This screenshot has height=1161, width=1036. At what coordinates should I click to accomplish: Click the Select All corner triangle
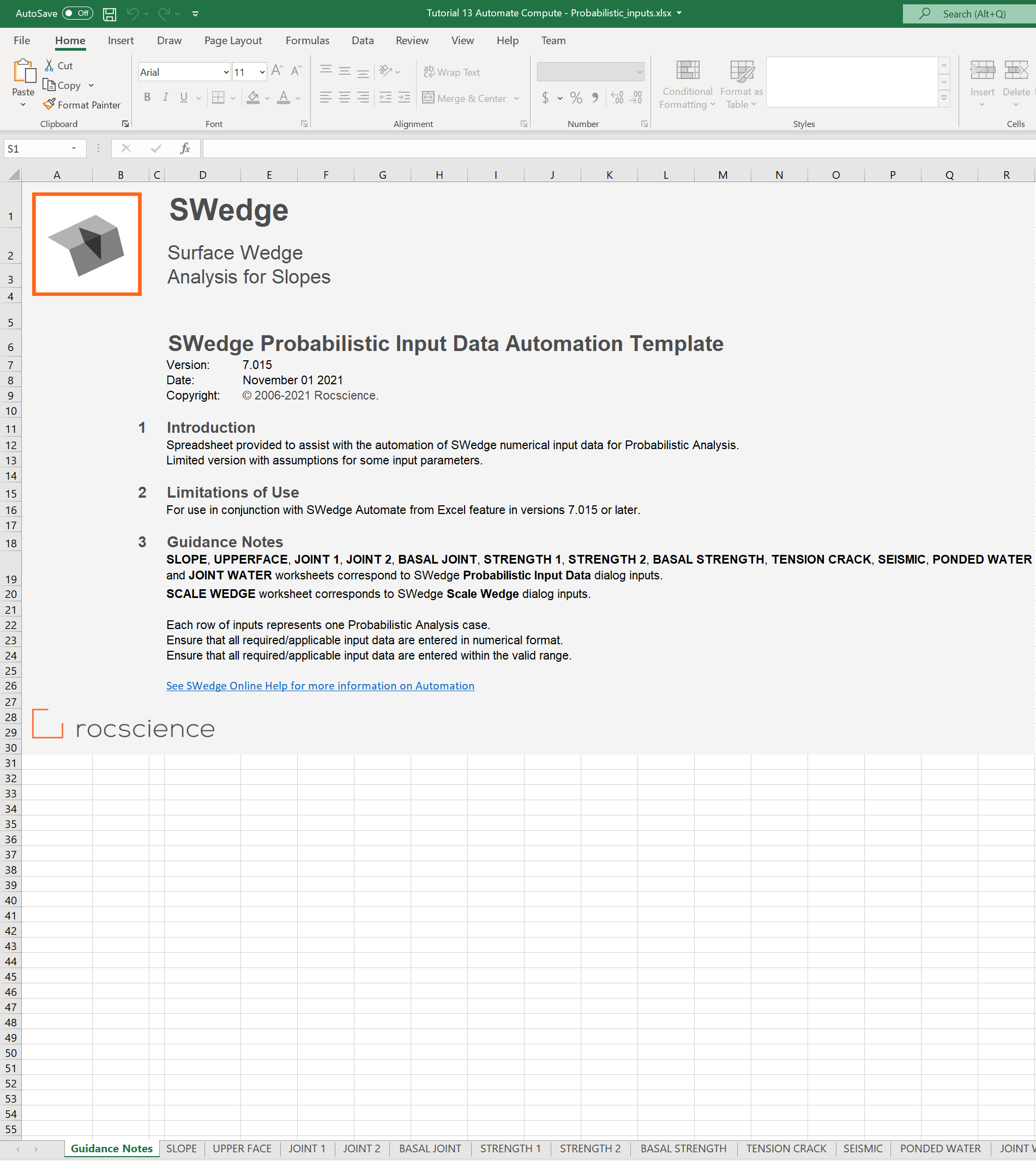click(x=14, y=174)
